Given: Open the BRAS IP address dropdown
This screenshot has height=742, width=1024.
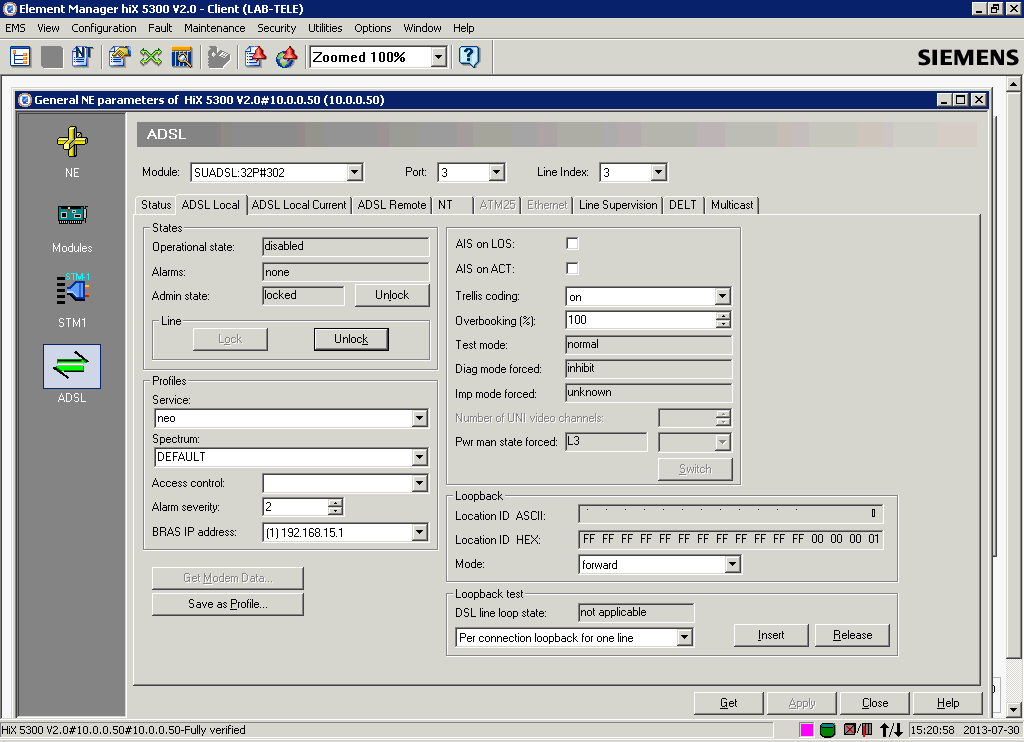Looking at the screenshot, I should (x=419, y=532).
